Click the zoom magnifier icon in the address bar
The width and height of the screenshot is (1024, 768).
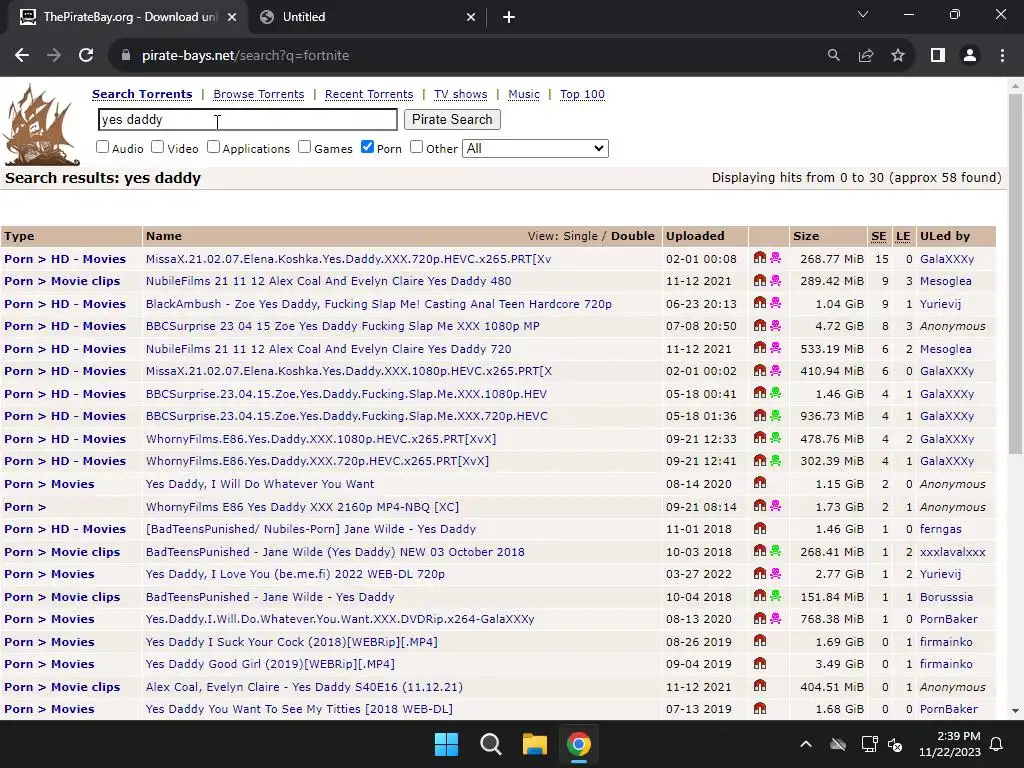(833, 56)
